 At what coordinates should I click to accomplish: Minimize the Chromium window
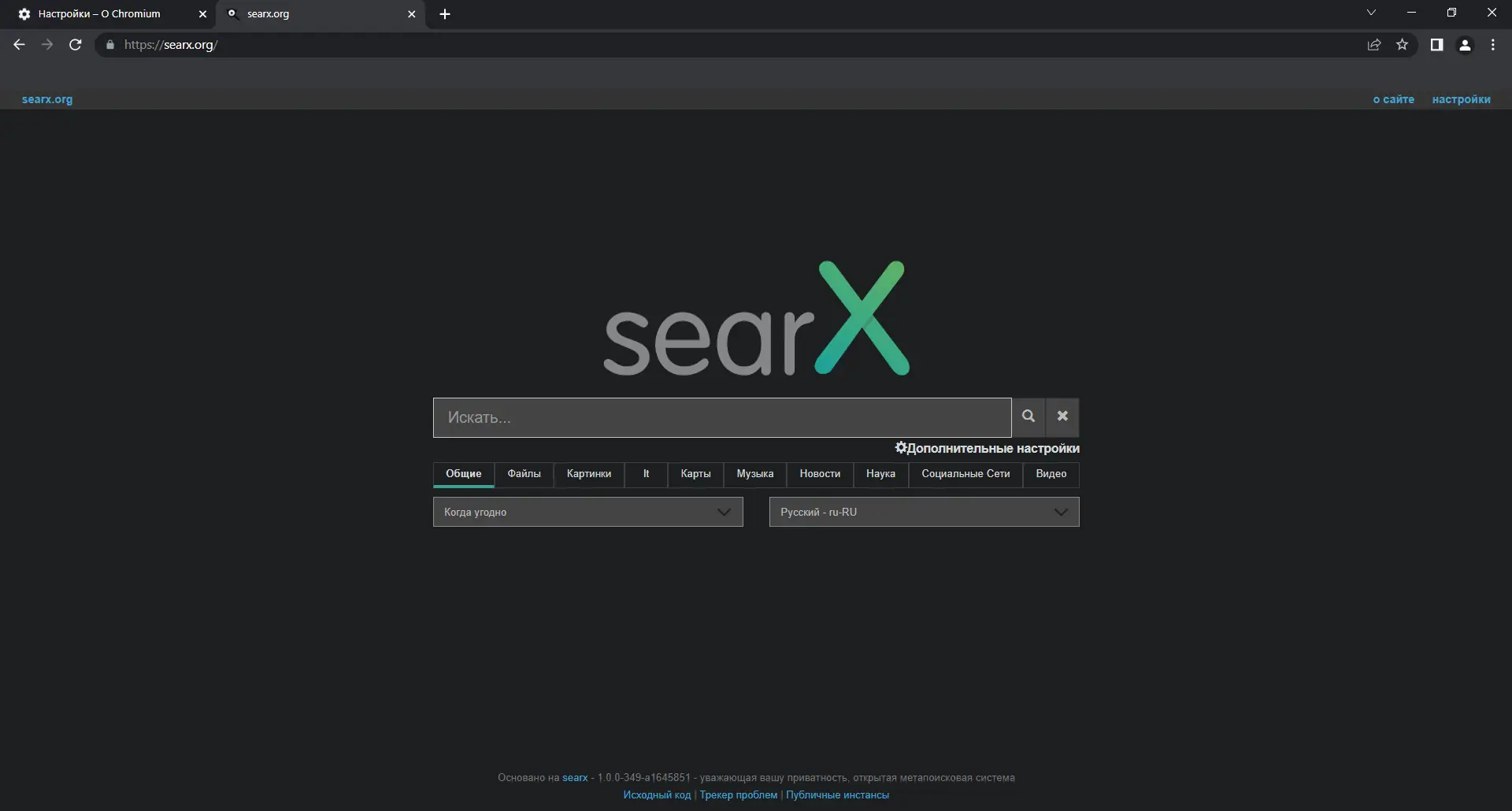click(1411, 13)
